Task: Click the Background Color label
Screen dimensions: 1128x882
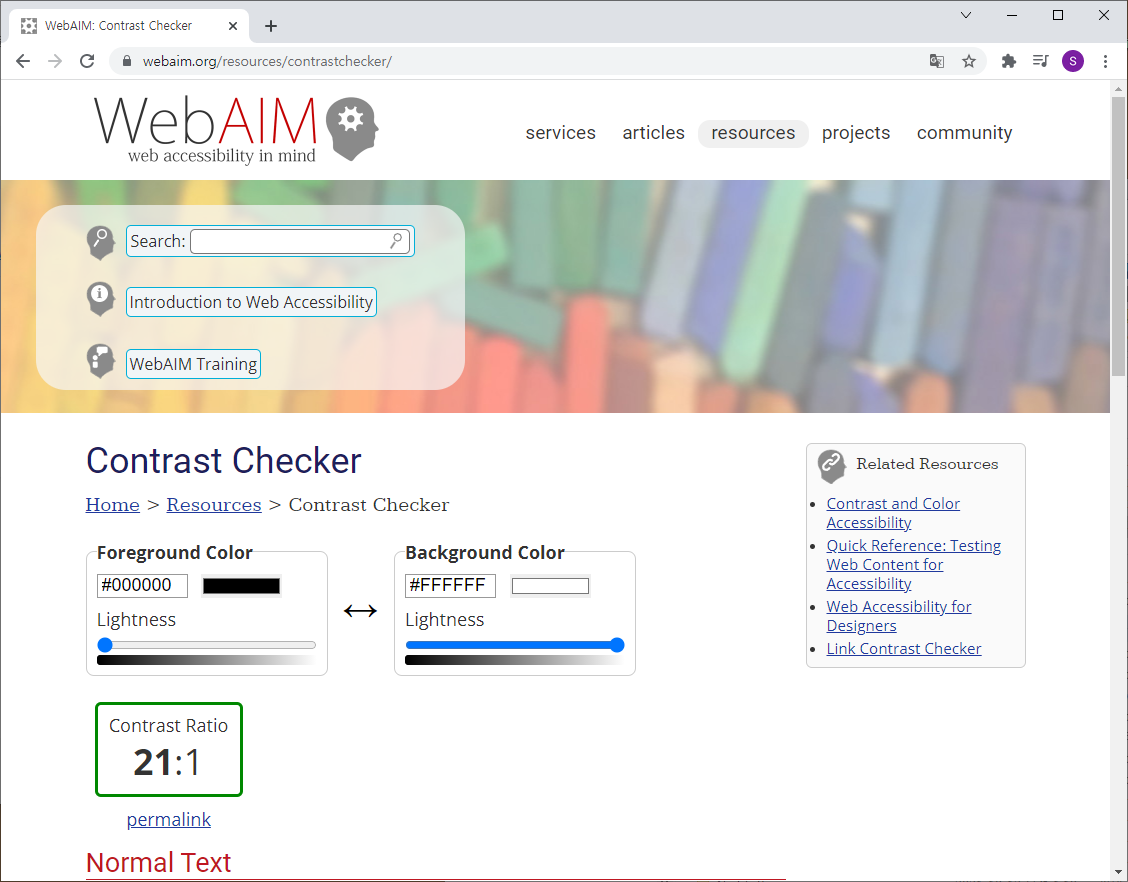Action: [485, 553]
